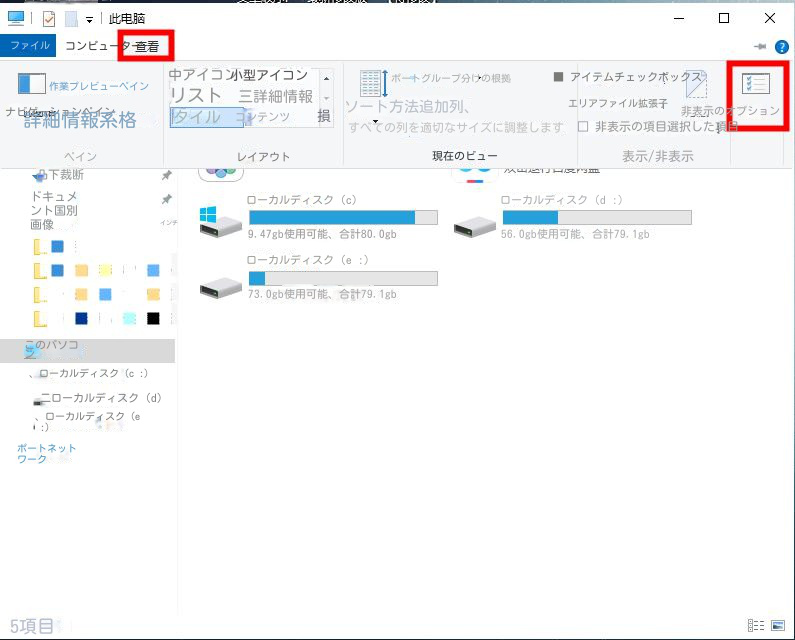Choose the 小型アイコン layout
Viewport: 795px width, 640px height.
269,75
